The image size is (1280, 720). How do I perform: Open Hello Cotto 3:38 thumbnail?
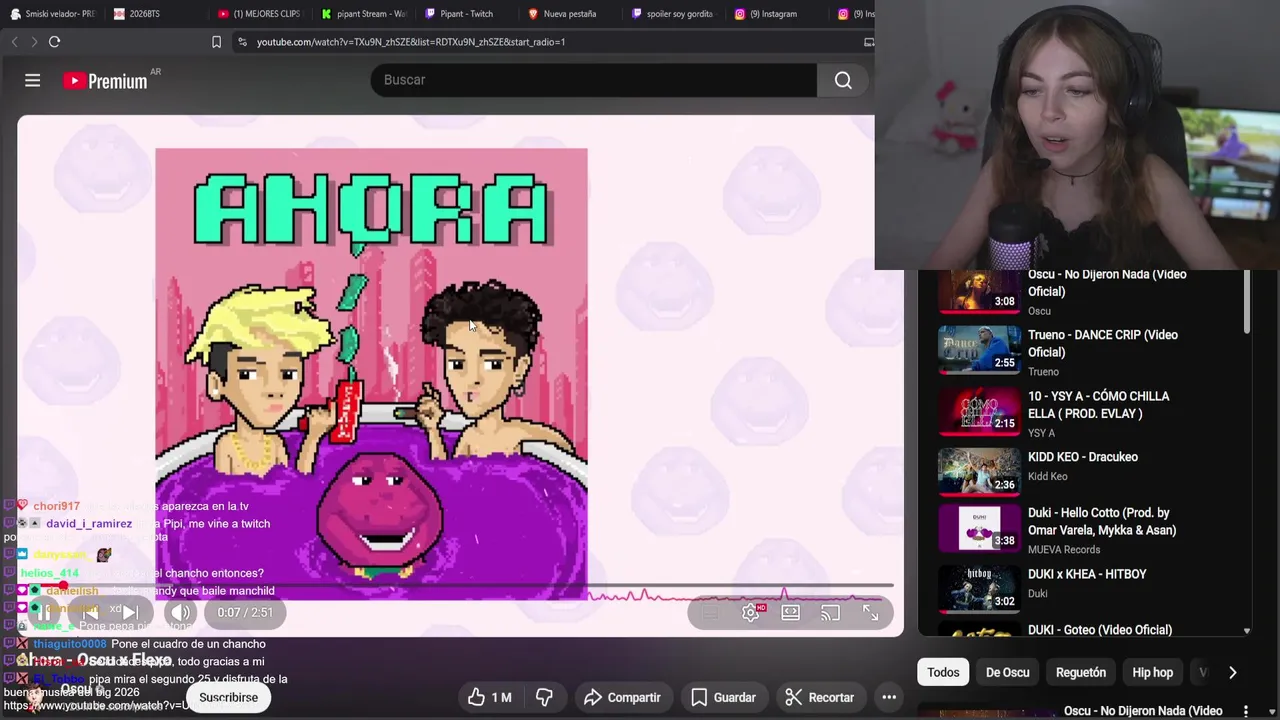point(979,528)
